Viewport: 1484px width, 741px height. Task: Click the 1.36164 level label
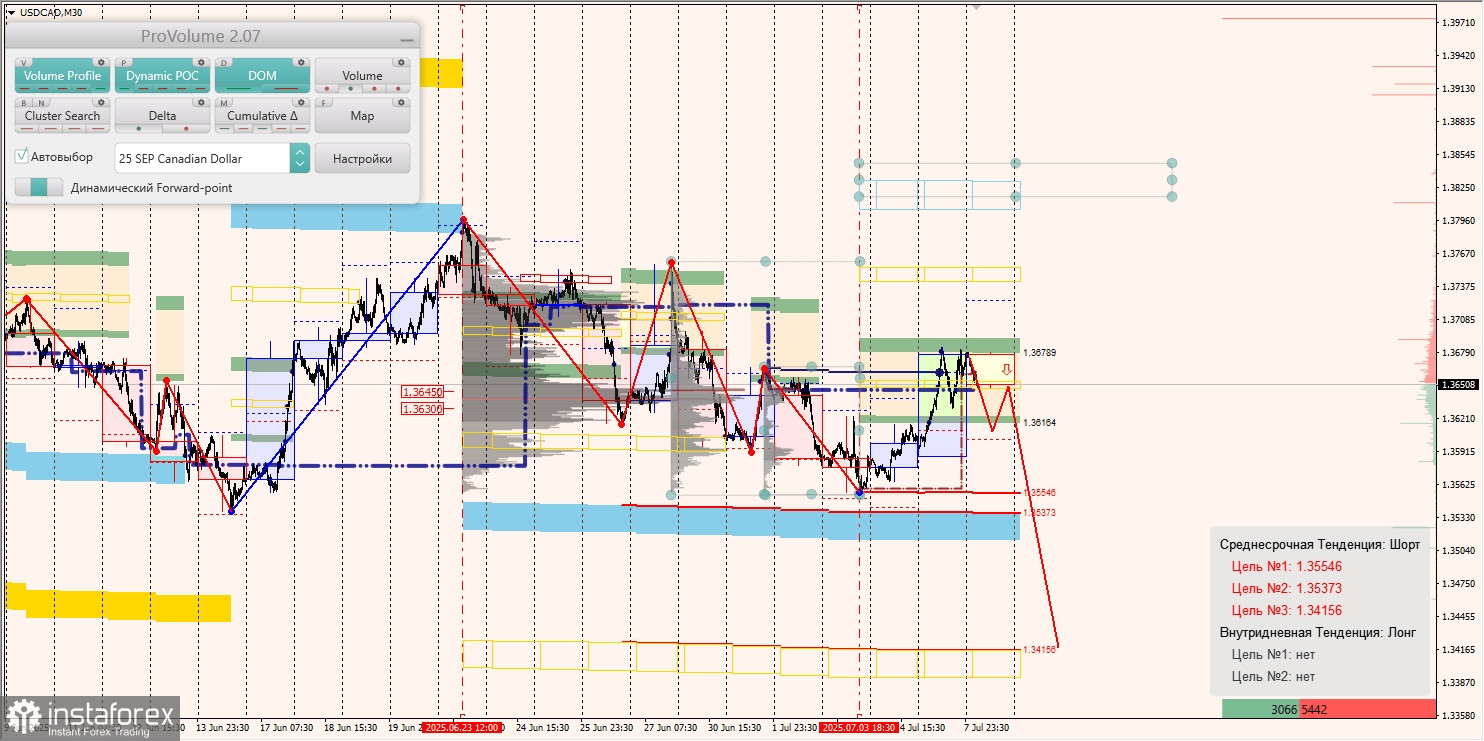pyautogui.click(x=1040, y=423)
